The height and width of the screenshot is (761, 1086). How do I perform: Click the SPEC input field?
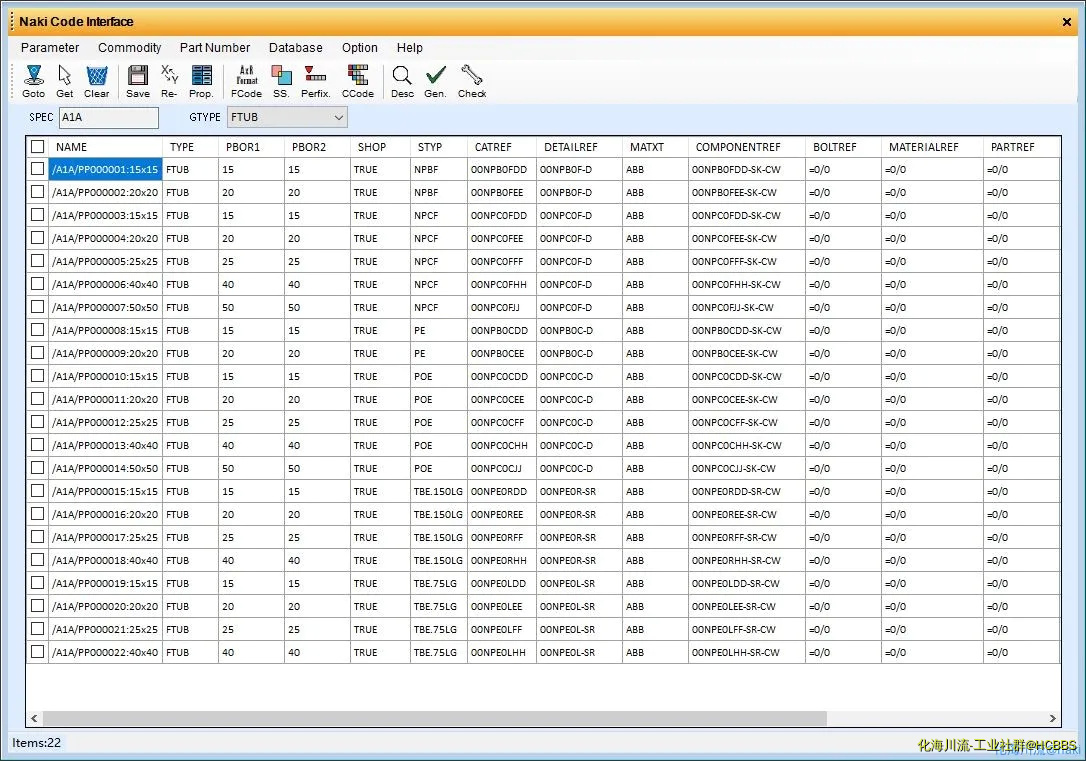tap(109, 117)
